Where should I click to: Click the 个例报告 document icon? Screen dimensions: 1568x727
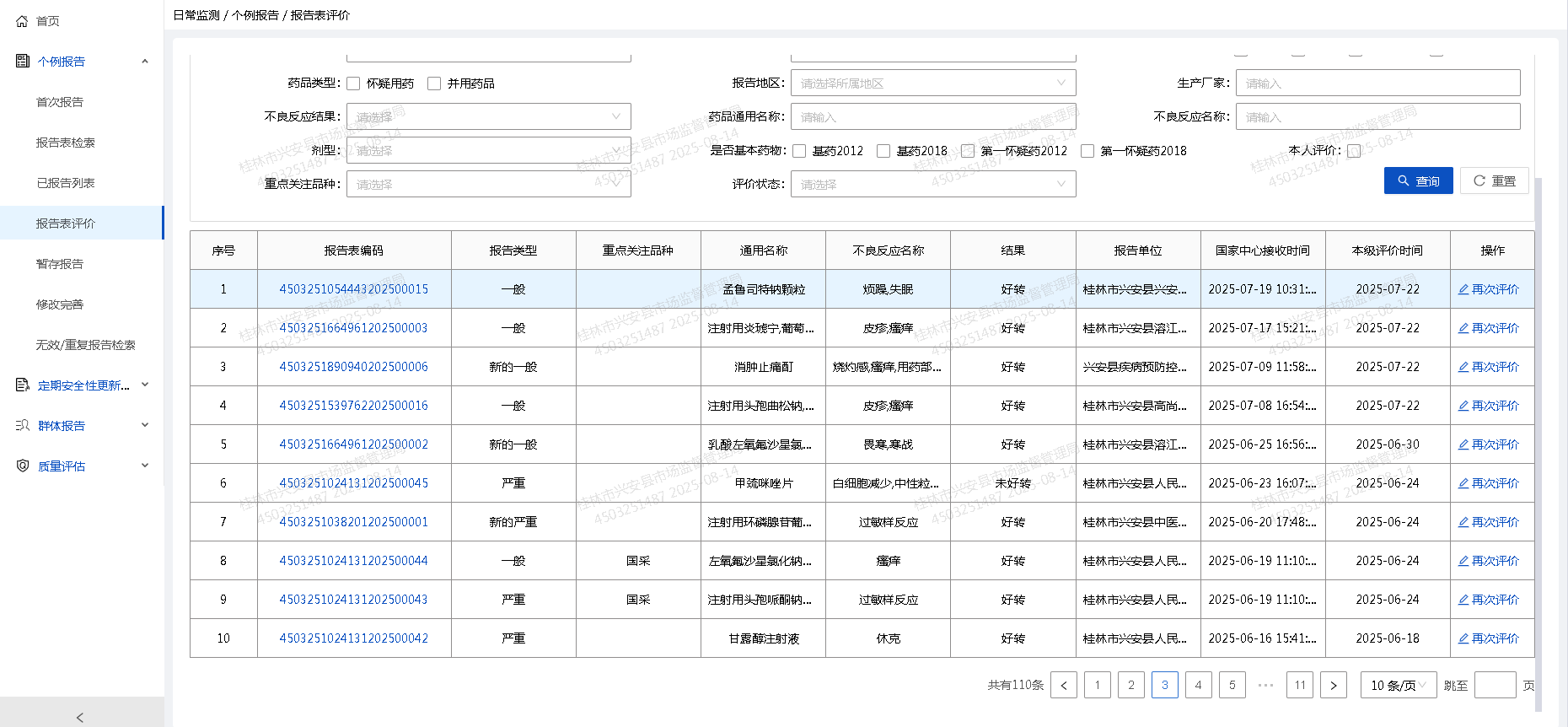click(23, 61)
